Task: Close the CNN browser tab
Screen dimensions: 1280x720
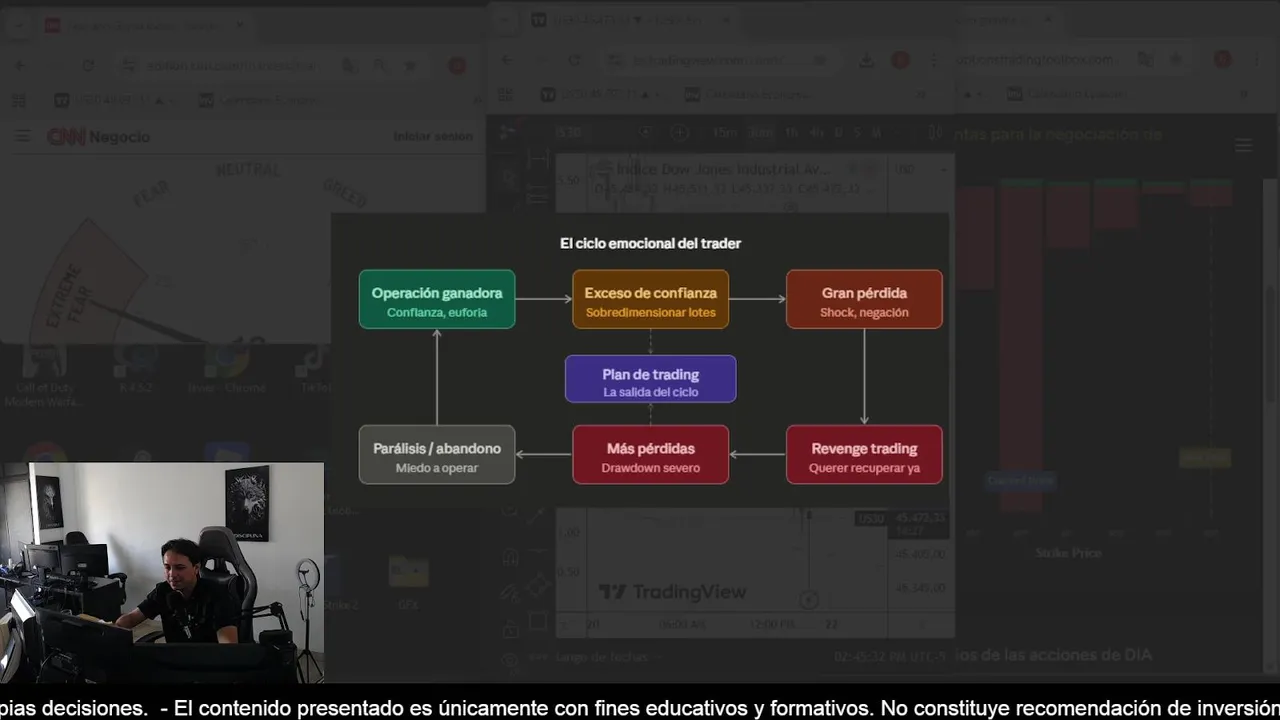Action: [x=240, y=25]
